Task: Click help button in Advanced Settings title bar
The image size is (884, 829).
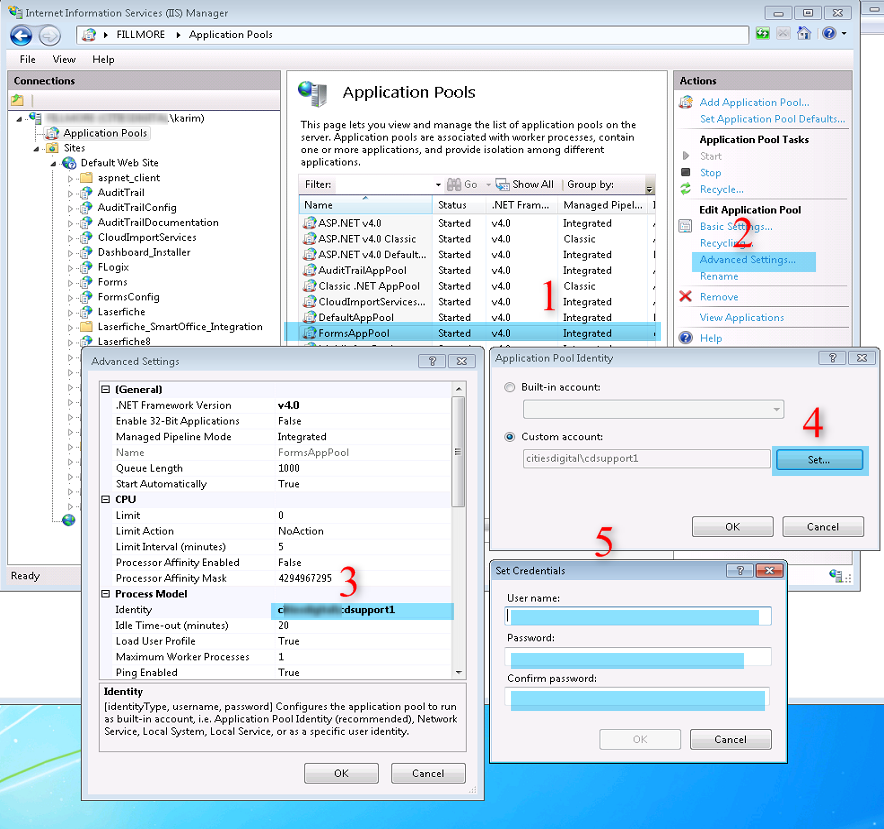Action: (432, 361)
